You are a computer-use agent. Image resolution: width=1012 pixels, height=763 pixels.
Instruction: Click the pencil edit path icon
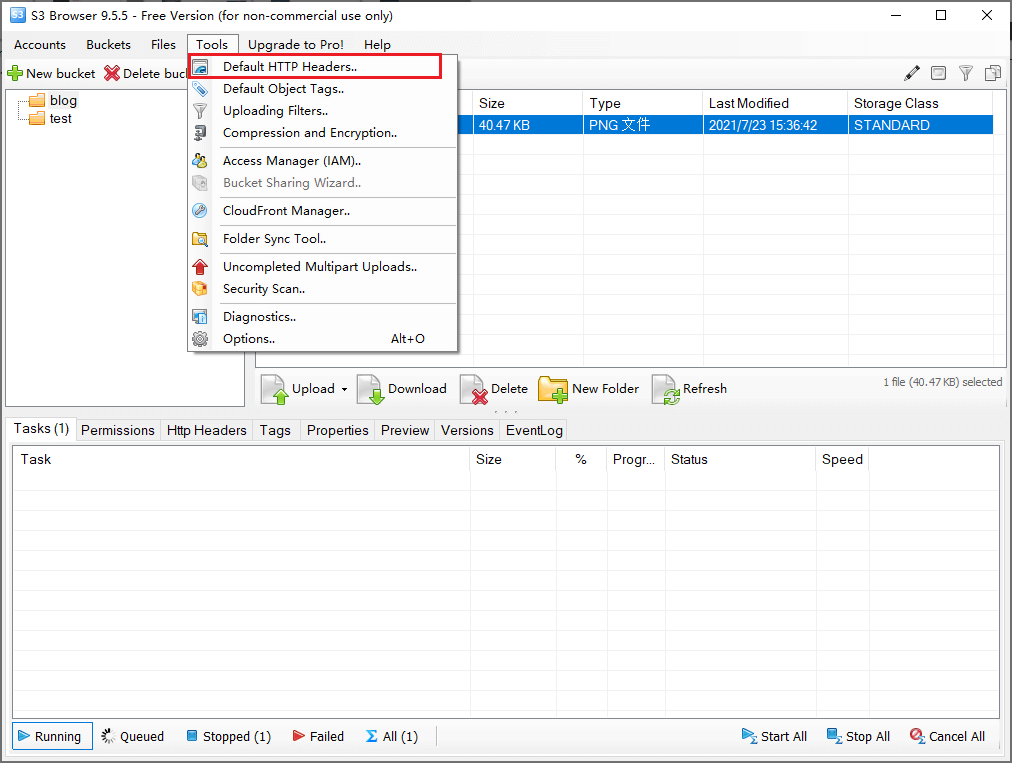pos(911,73)
